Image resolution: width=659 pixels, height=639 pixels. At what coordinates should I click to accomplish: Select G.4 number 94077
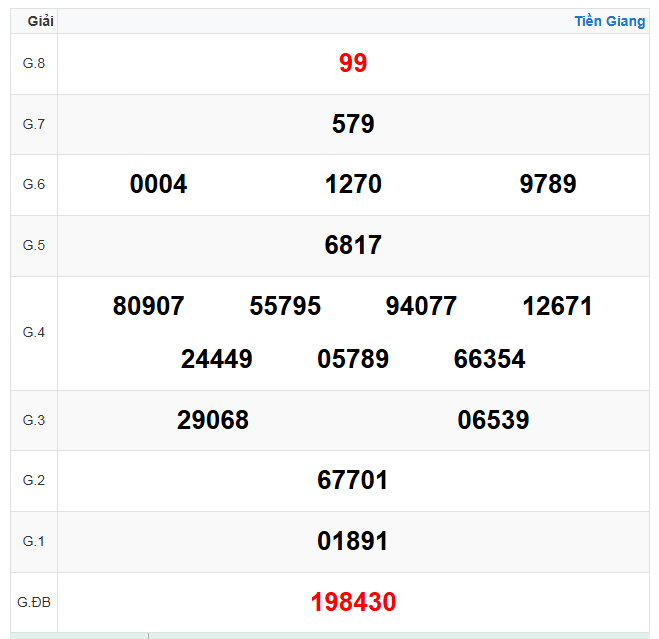(421, 307)
